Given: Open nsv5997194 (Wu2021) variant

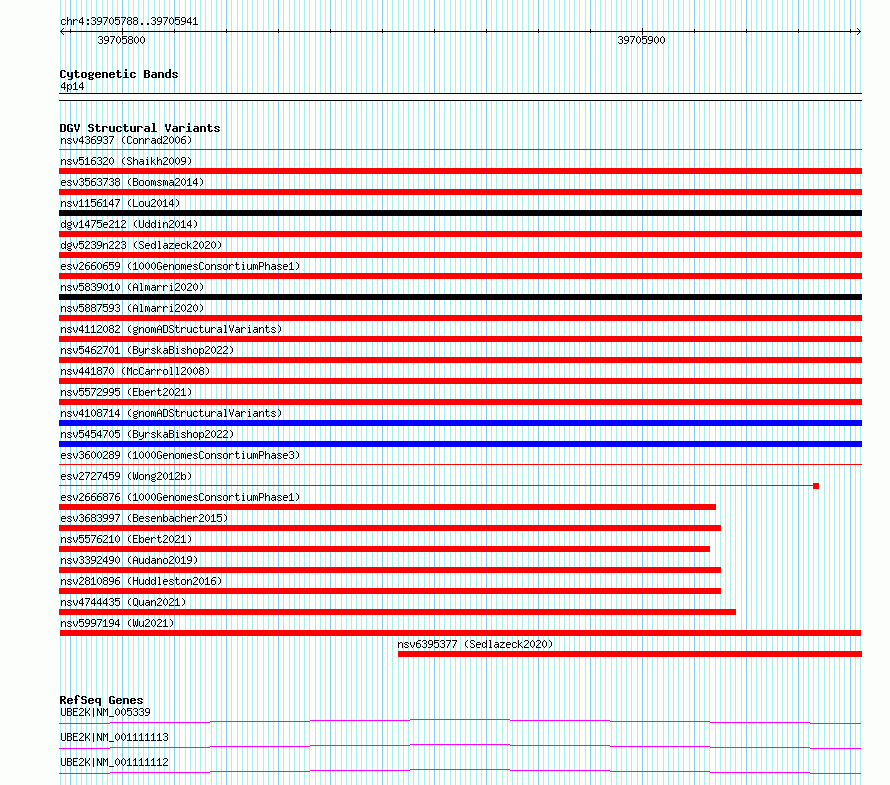Looking at the screenshot, I should pyautogui.click(x=117, y=623).
